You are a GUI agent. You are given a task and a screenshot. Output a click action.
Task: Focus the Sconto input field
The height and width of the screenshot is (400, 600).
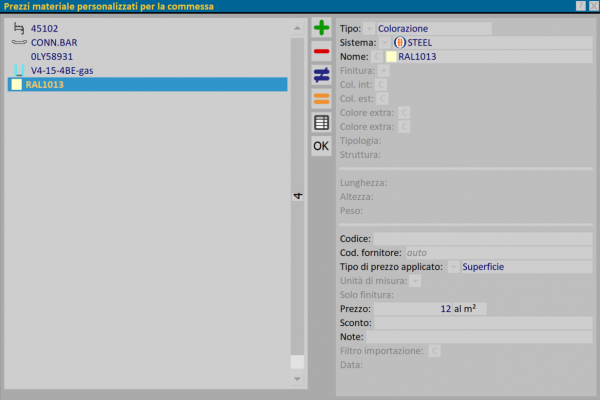(x=481, y=324)
